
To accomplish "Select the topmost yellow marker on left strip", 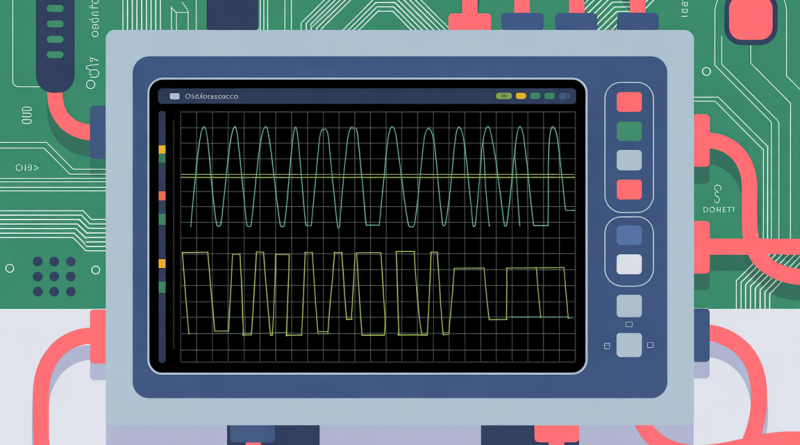I will coord(162,149).
